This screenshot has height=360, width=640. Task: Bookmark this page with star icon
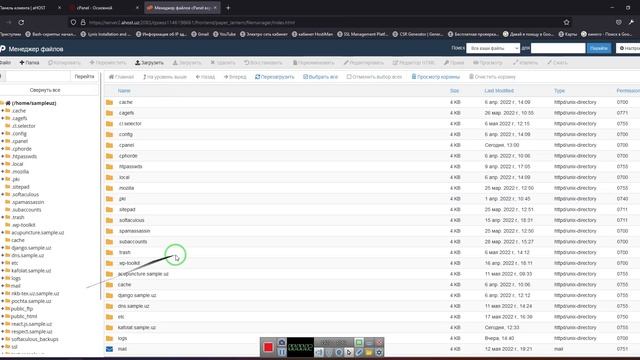click(567, 22)
